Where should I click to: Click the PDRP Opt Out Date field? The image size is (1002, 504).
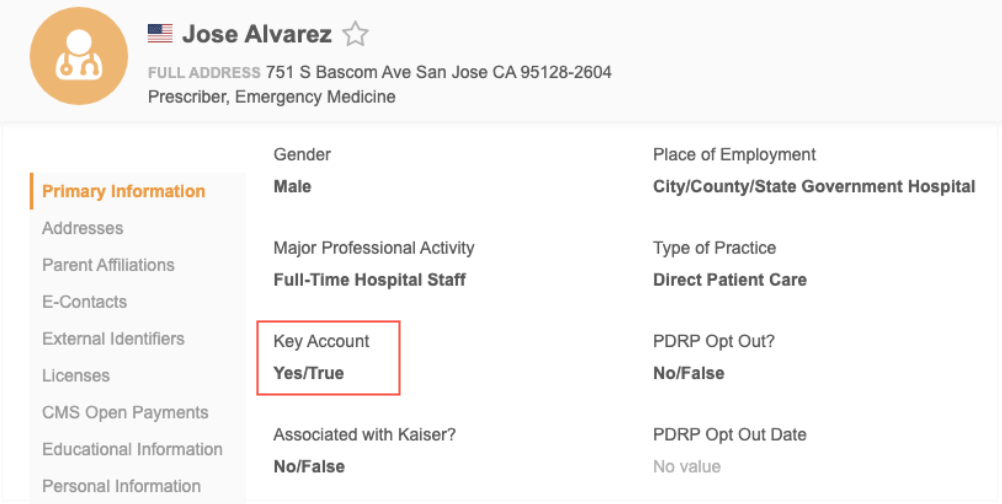tap(686, 466)
